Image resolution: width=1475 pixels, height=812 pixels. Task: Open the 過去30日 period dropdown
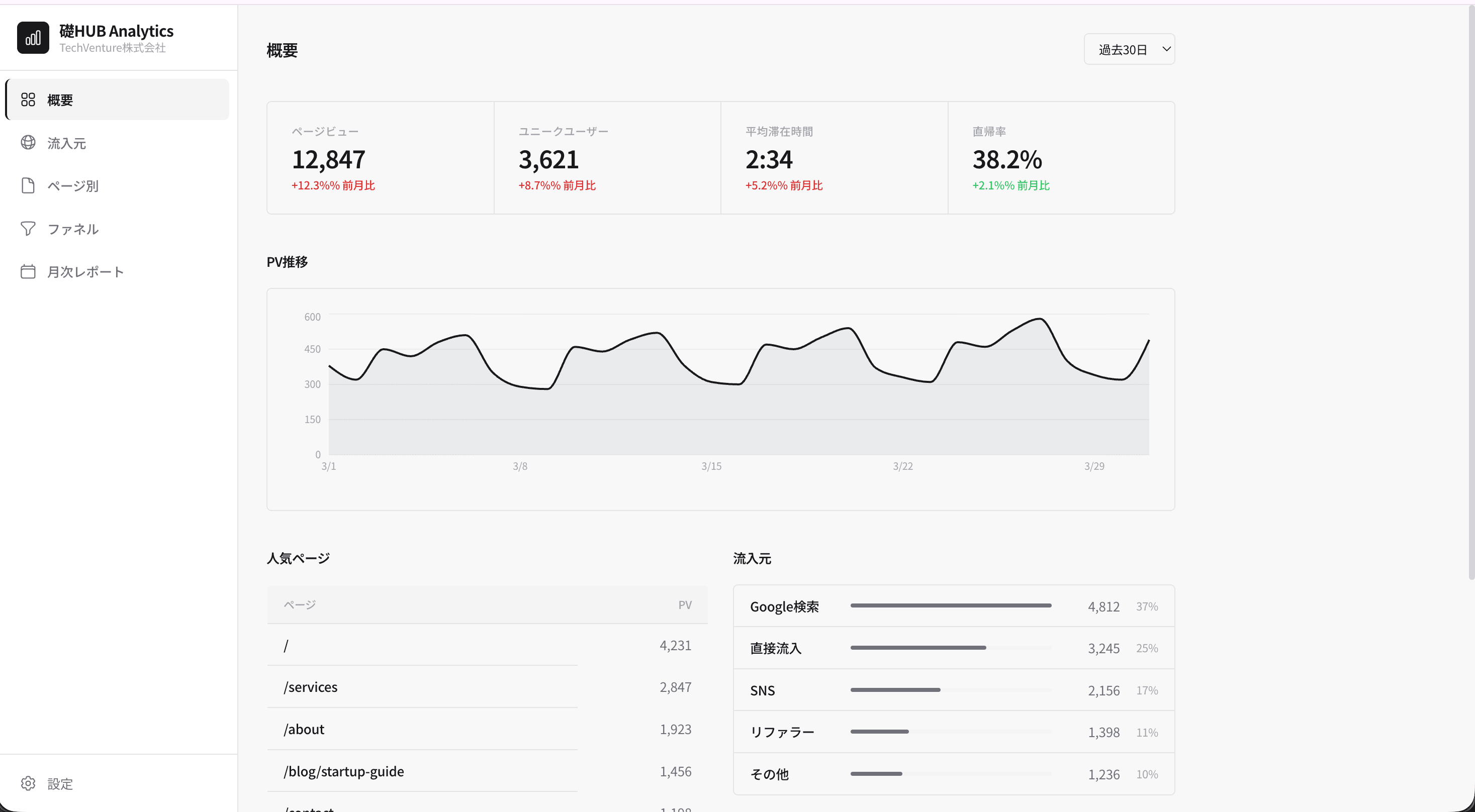[x=1124, y=50]
